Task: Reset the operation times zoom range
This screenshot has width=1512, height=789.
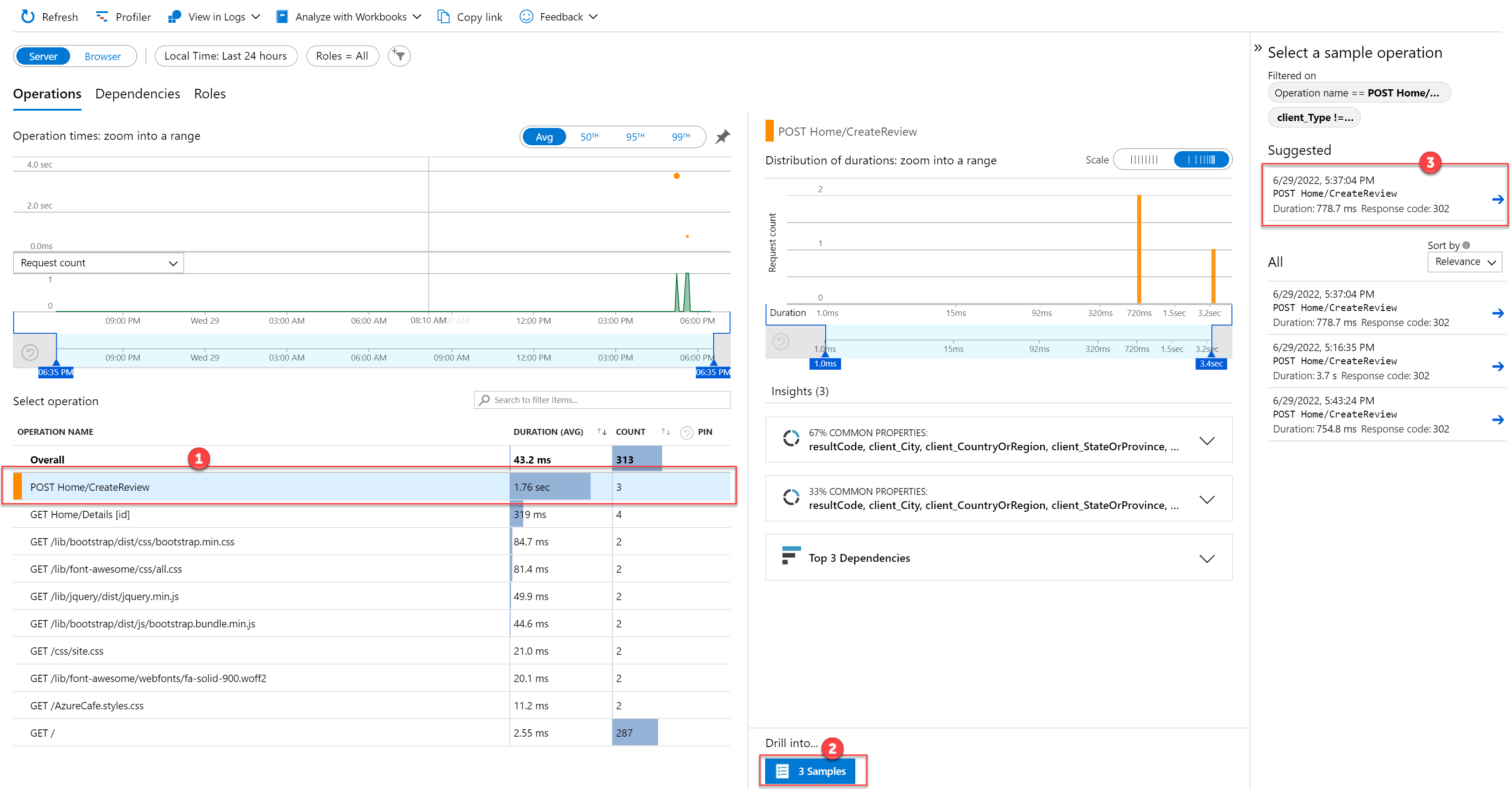Action: 30,352
